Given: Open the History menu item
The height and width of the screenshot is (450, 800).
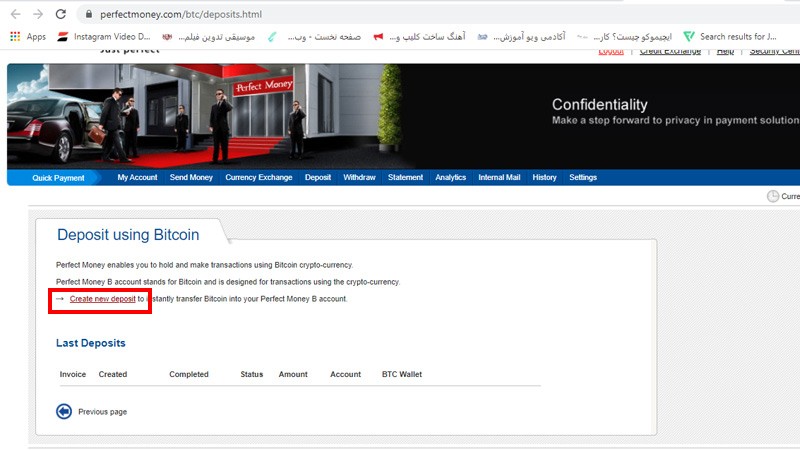Looking at the screenshot, I should point(544,178).
